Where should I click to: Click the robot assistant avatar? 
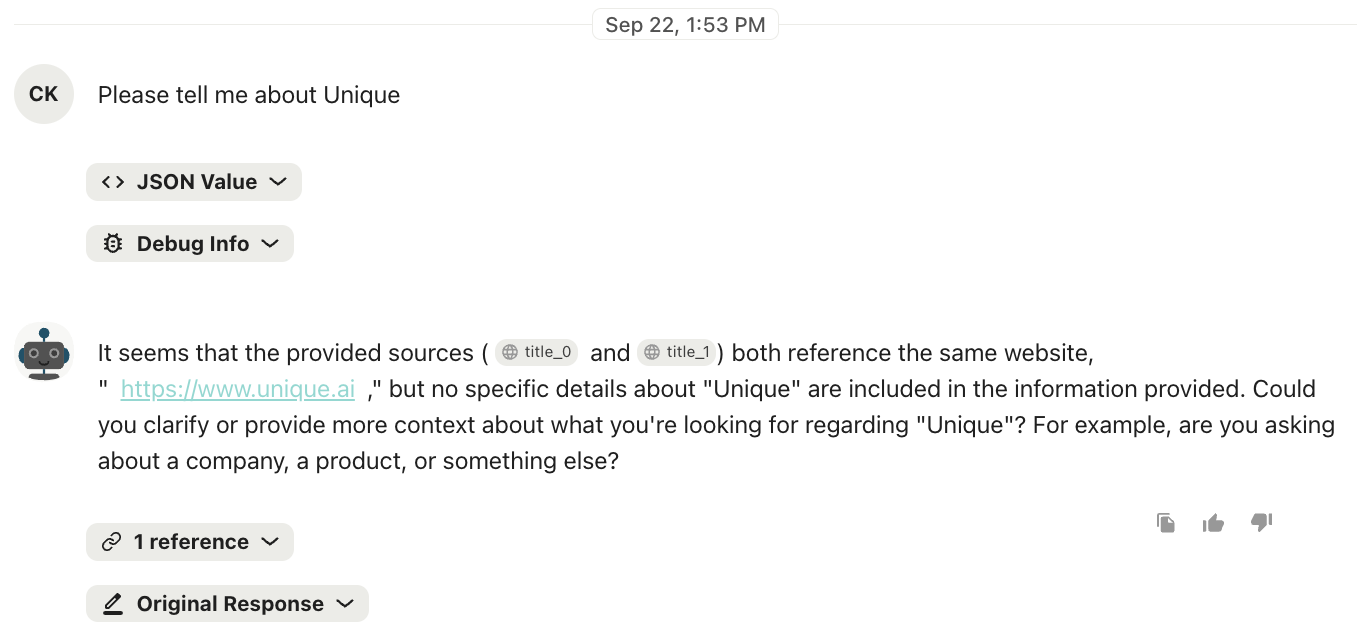coord(44,352)
